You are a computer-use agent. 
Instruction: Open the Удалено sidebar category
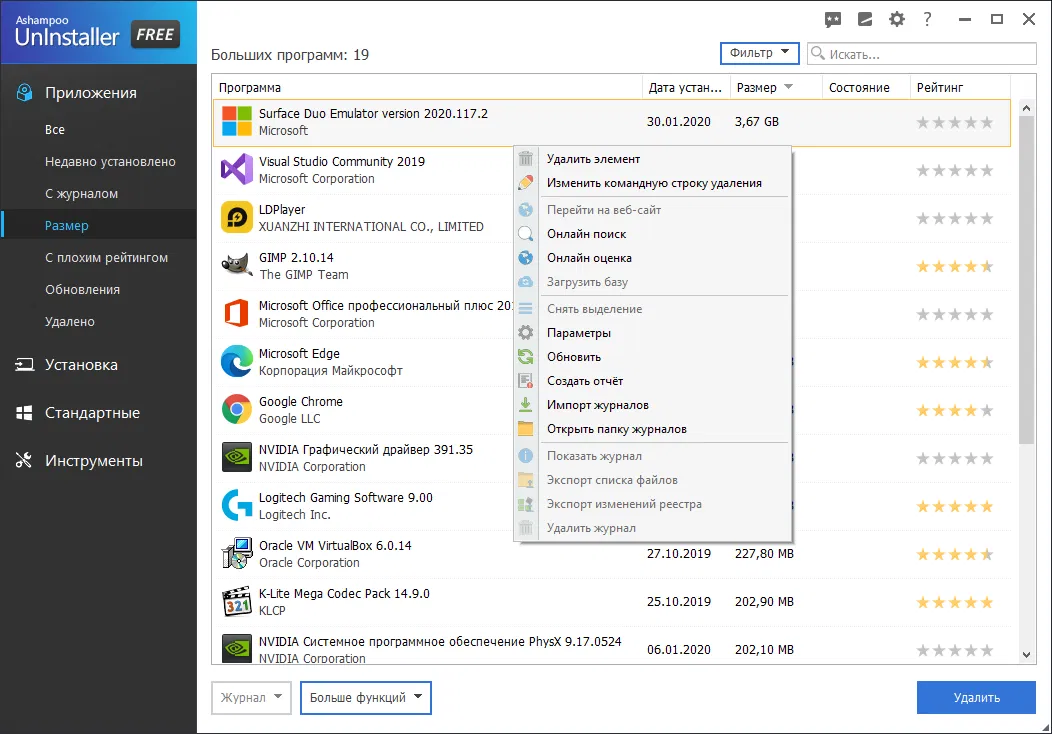coord(70,321)
